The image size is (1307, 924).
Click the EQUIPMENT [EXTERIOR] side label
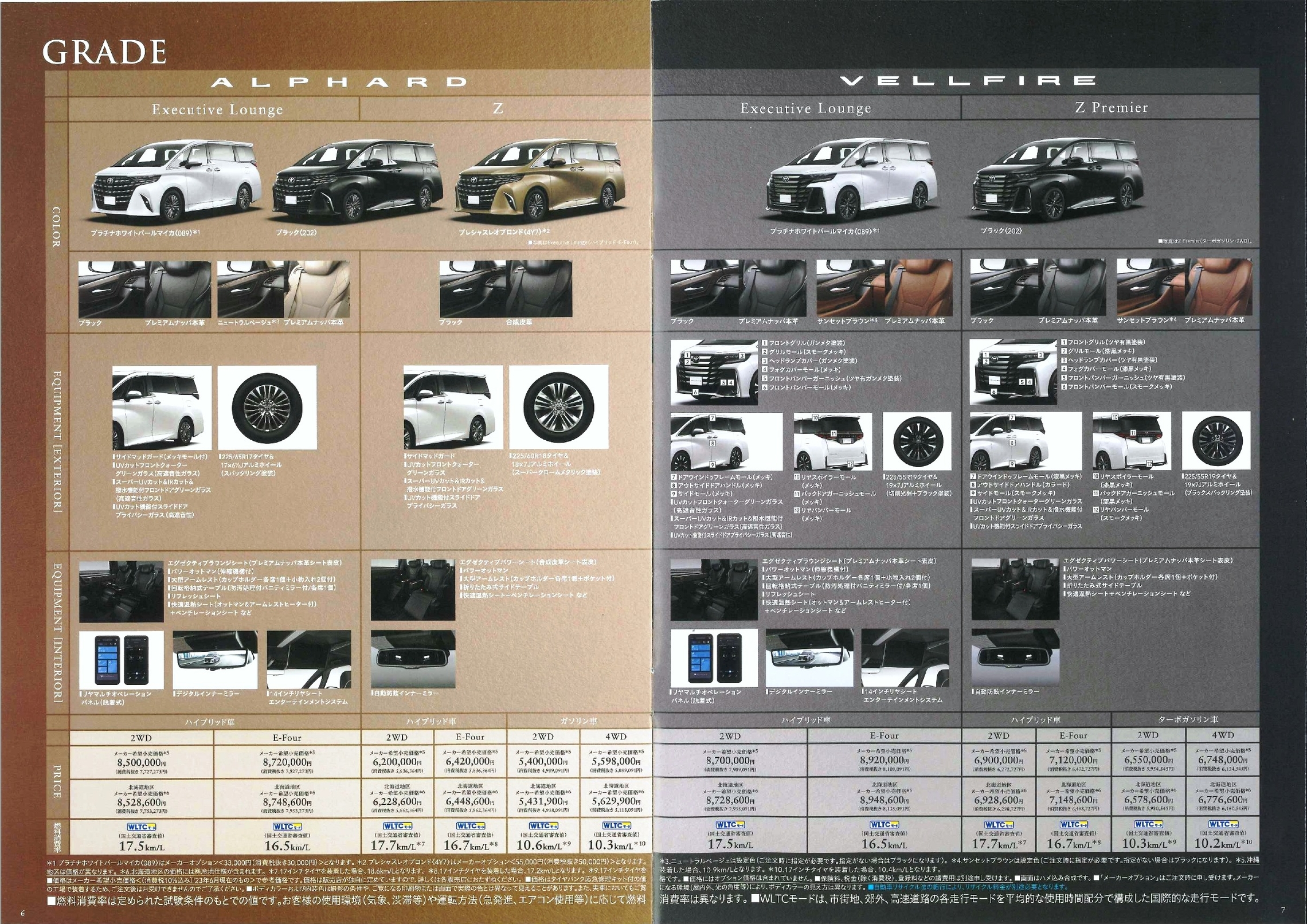[x=56, y=441]
